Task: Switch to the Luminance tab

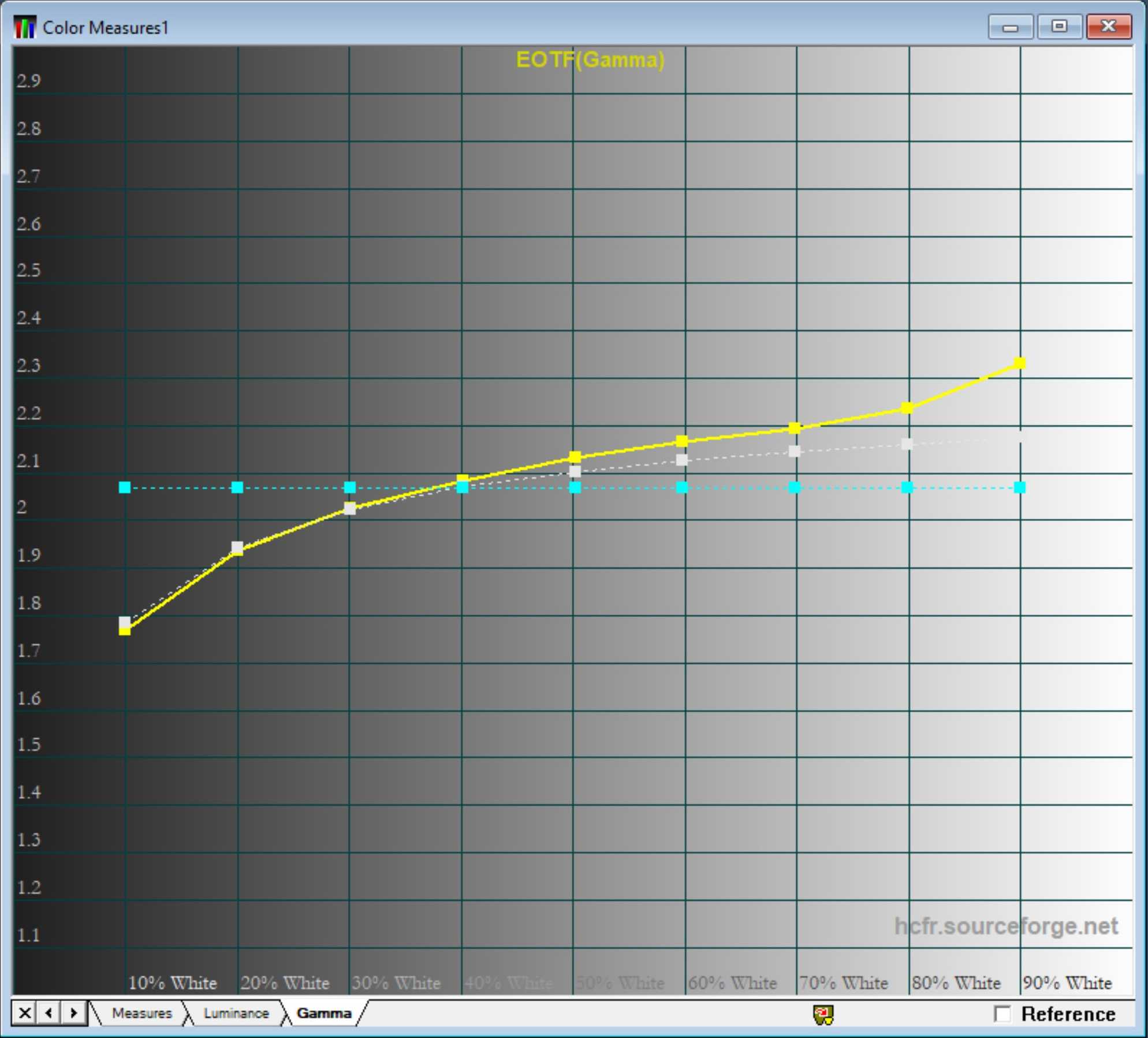Action: tap(236, 1013)
